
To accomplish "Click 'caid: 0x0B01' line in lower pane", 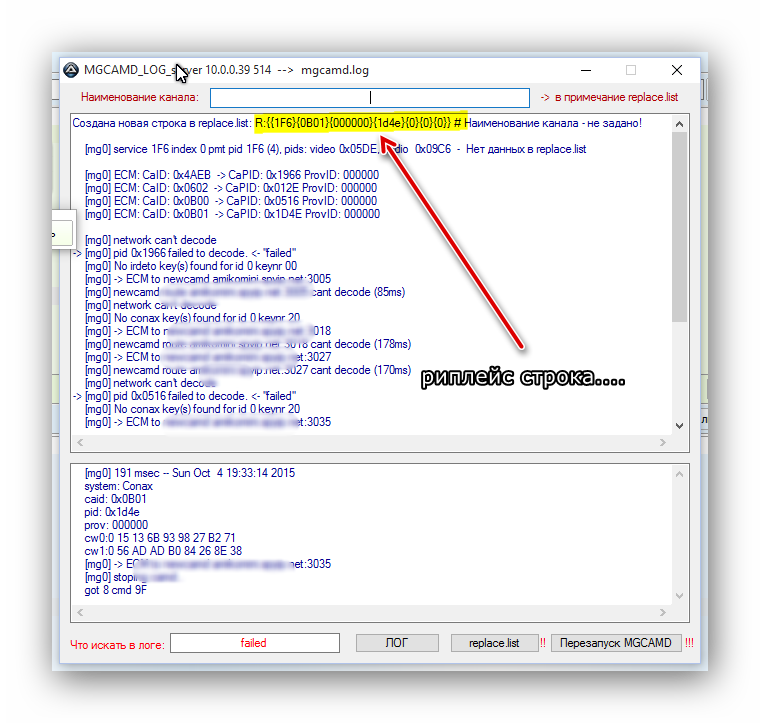I will [x=115, y=499].
